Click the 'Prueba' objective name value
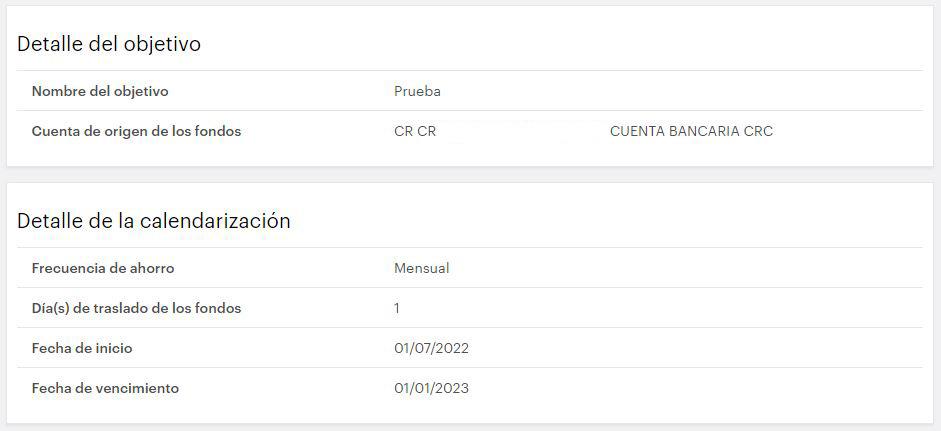 417,91
